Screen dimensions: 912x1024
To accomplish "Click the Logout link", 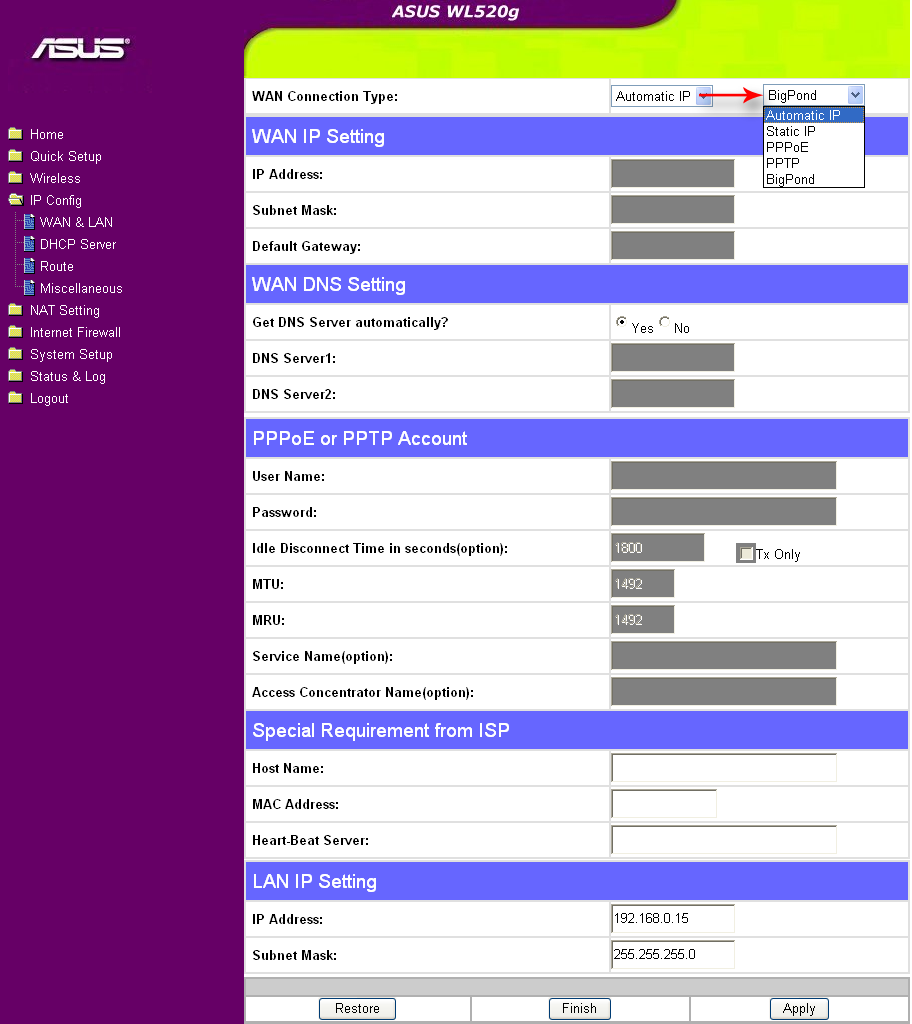I will point(49,398).
